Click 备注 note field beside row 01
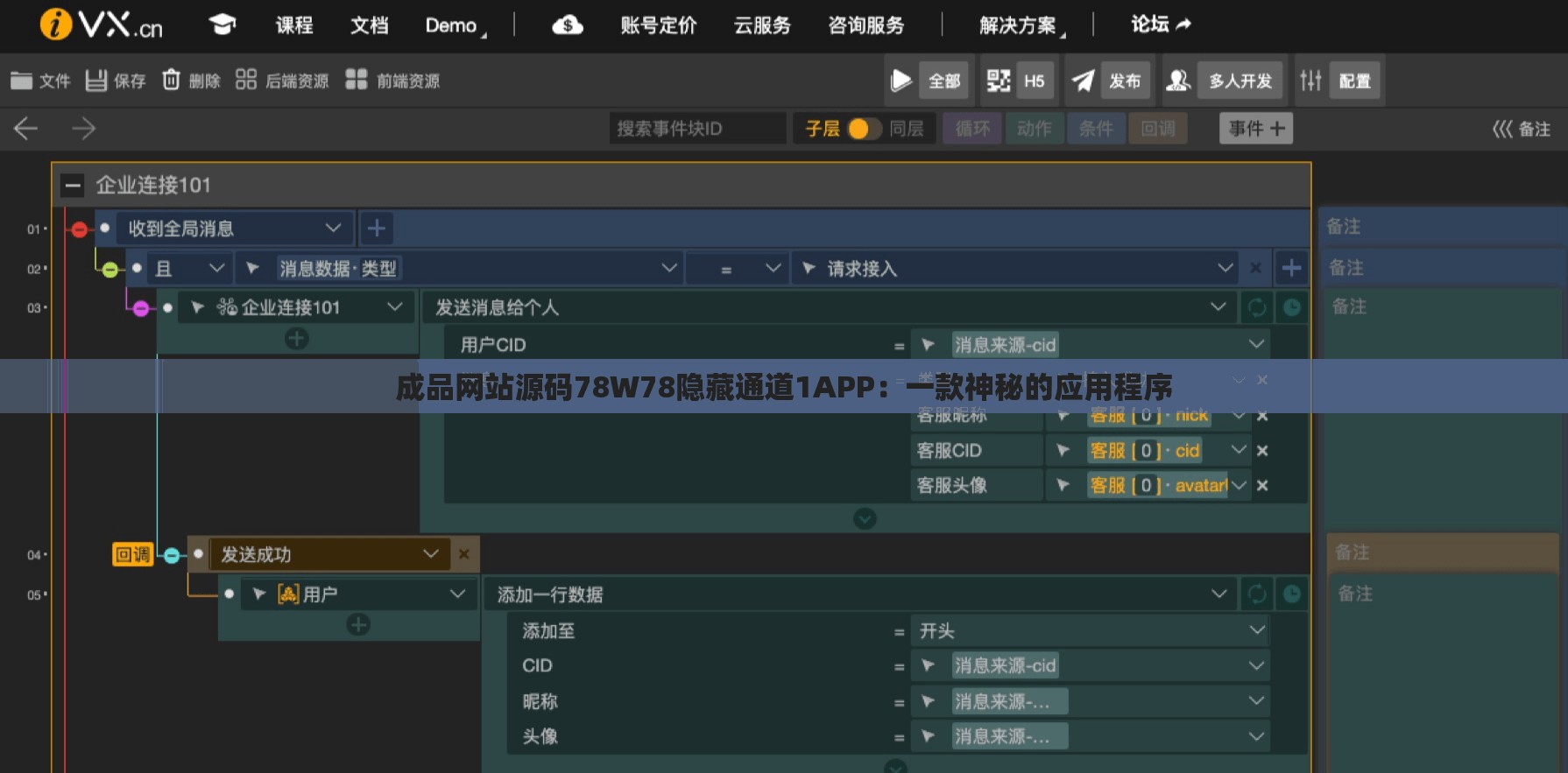Viewport: 1568px width, 773px height. point(1442,227)
